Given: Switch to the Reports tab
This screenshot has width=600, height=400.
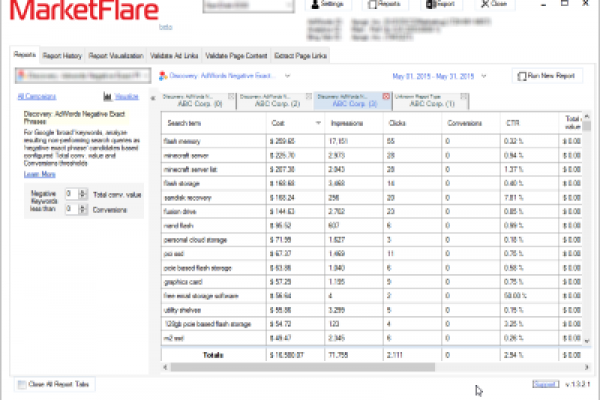Looking at the screenshot, I should 25,55.
